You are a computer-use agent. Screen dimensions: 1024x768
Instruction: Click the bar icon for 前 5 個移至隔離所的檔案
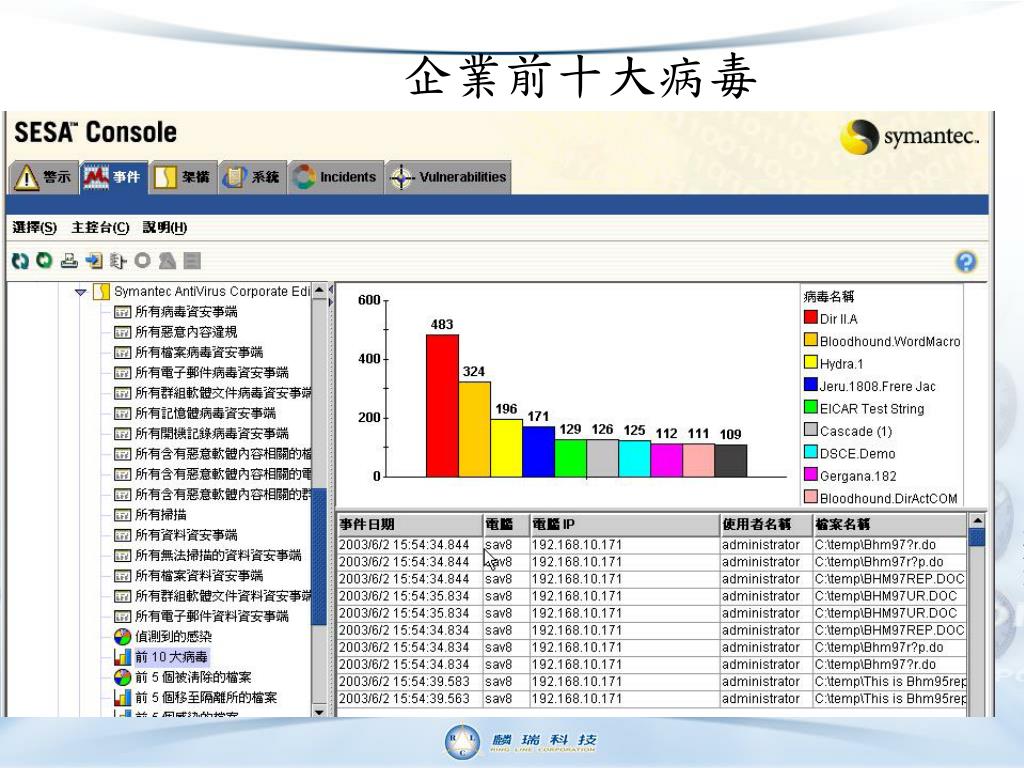[122, 697]
